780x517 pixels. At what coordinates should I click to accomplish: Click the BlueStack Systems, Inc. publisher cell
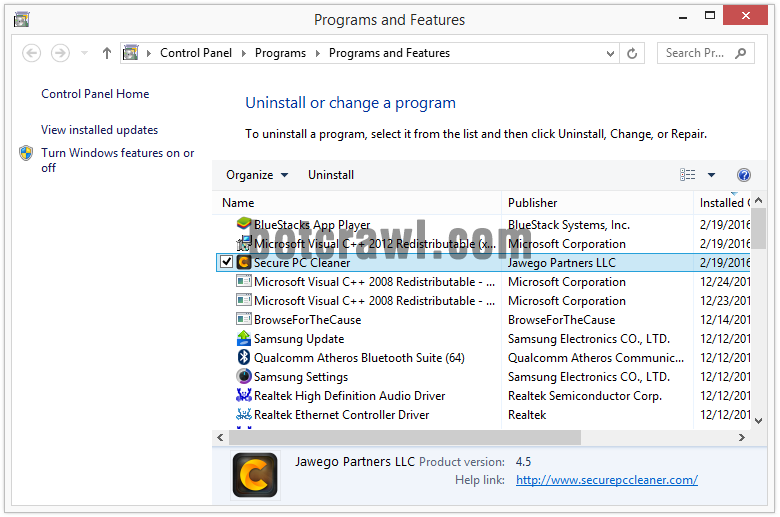click(x=569, y=224)
